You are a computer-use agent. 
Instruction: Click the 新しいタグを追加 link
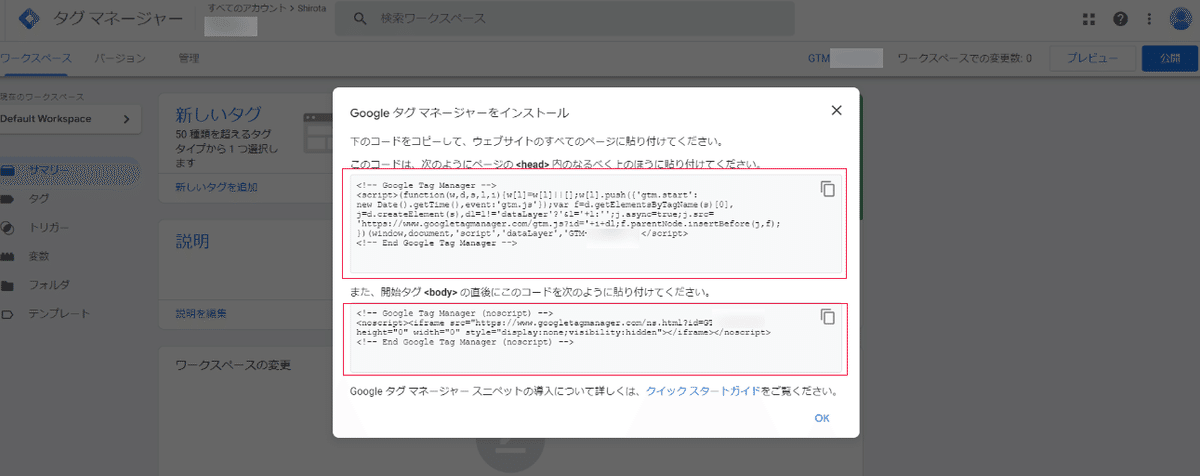[216, 187]
